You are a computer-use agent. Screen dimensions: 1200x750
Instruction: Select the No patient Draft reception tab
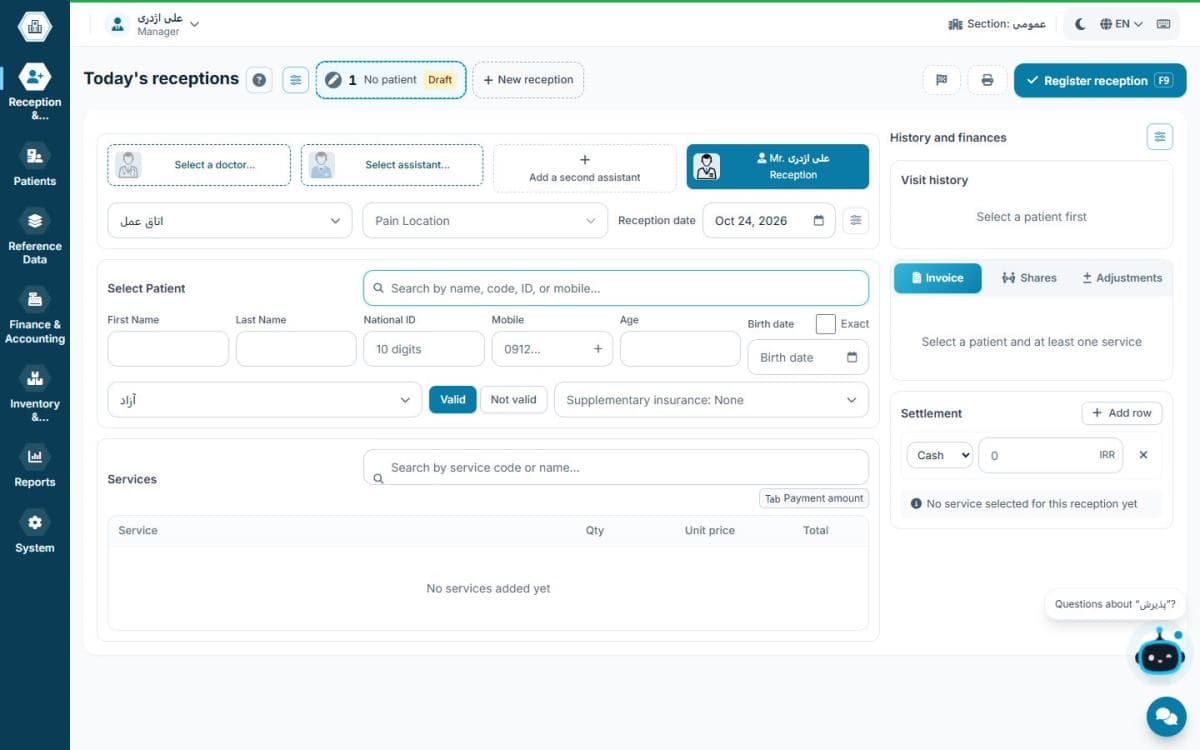pos(391,80)
